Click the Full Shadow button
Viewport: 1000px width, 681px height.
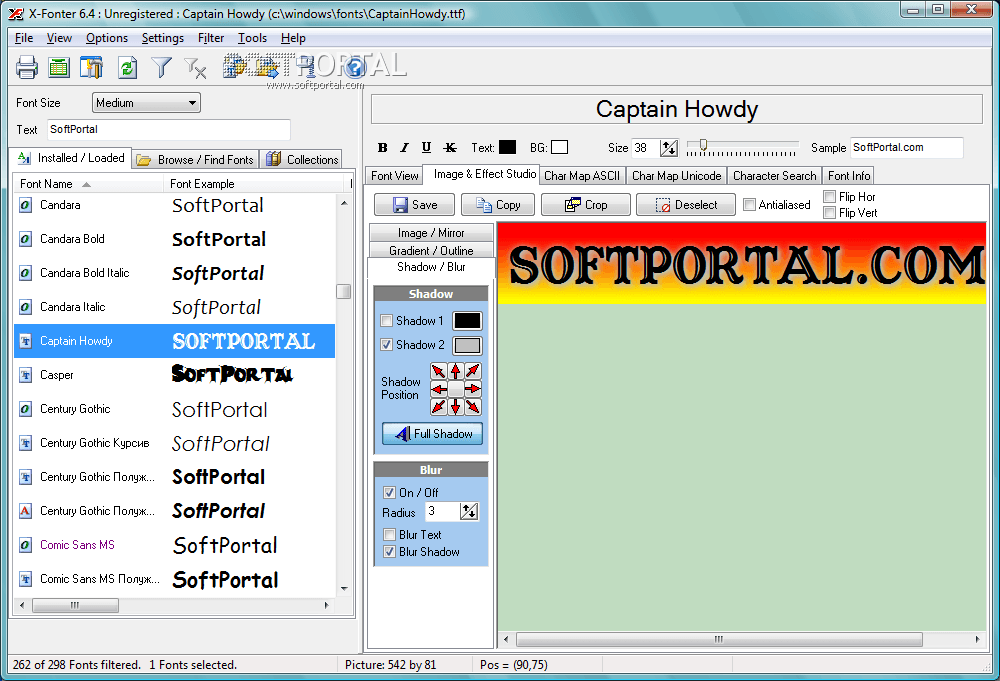[432, 434]
